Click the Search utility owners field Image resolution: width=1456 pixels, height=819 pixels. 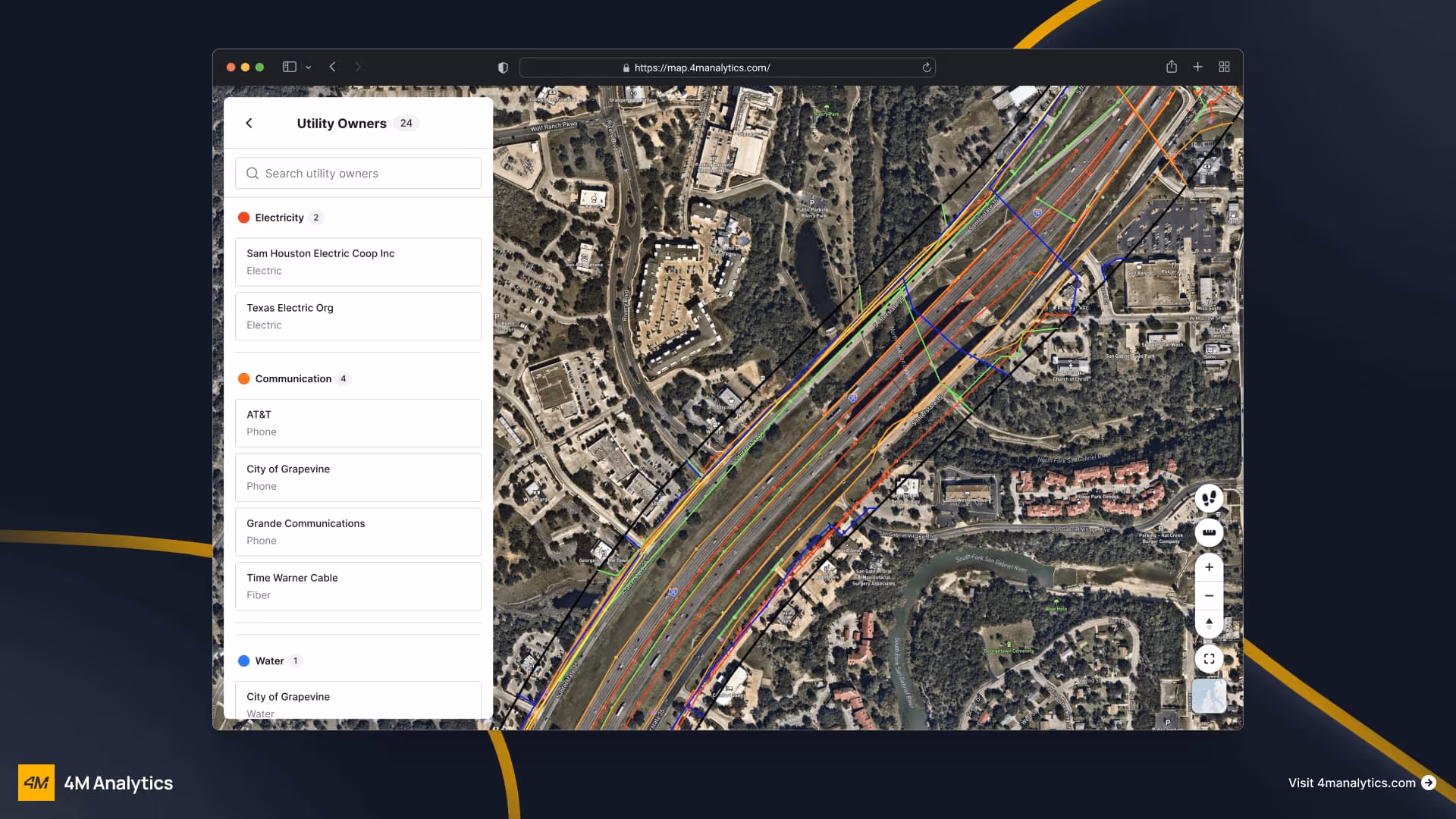point(358,174)
